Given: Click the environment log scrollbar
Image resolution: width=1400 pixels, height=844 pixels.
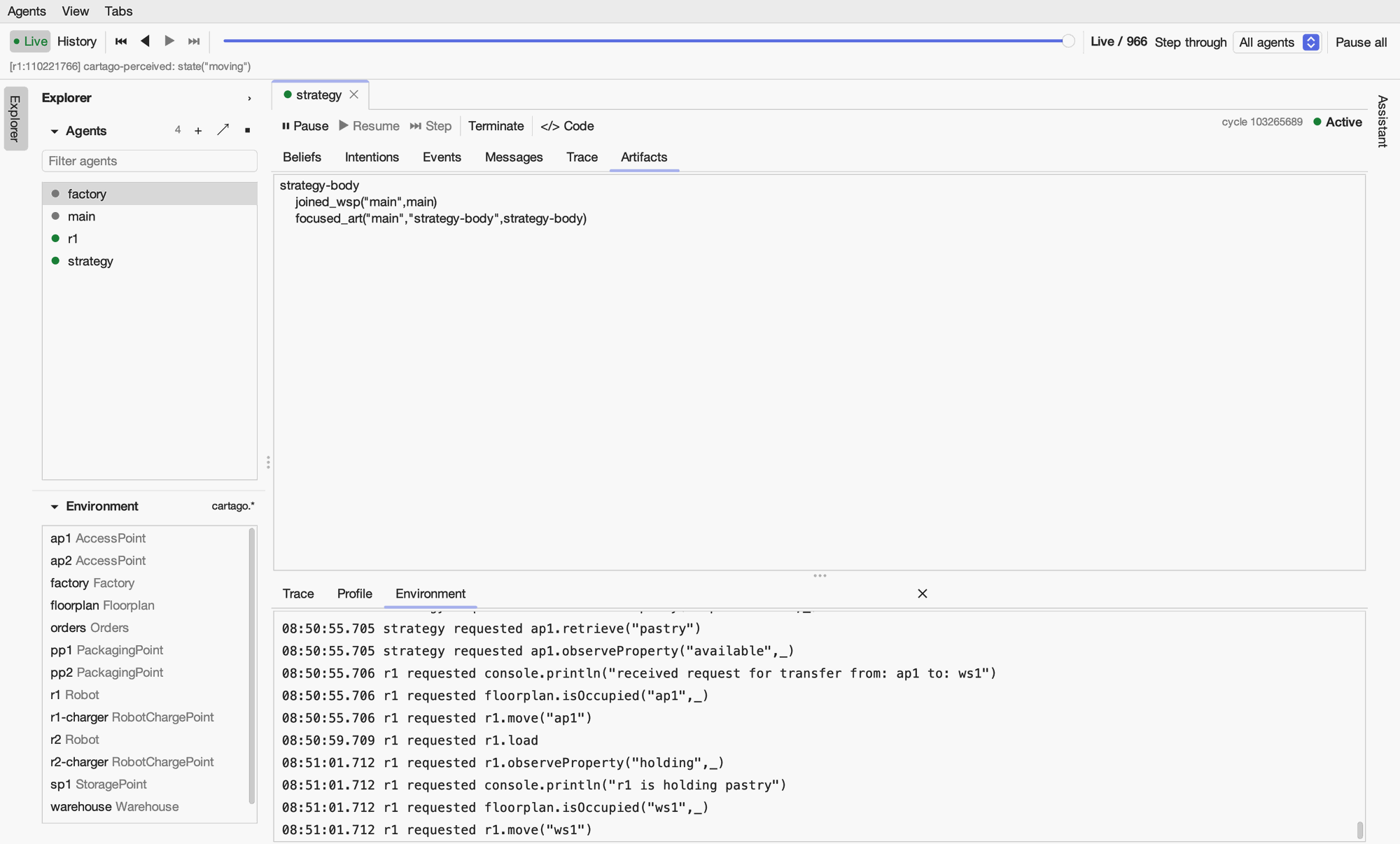Looking at the screenshot, I should pyautogui.click(x=1360, y=830).
